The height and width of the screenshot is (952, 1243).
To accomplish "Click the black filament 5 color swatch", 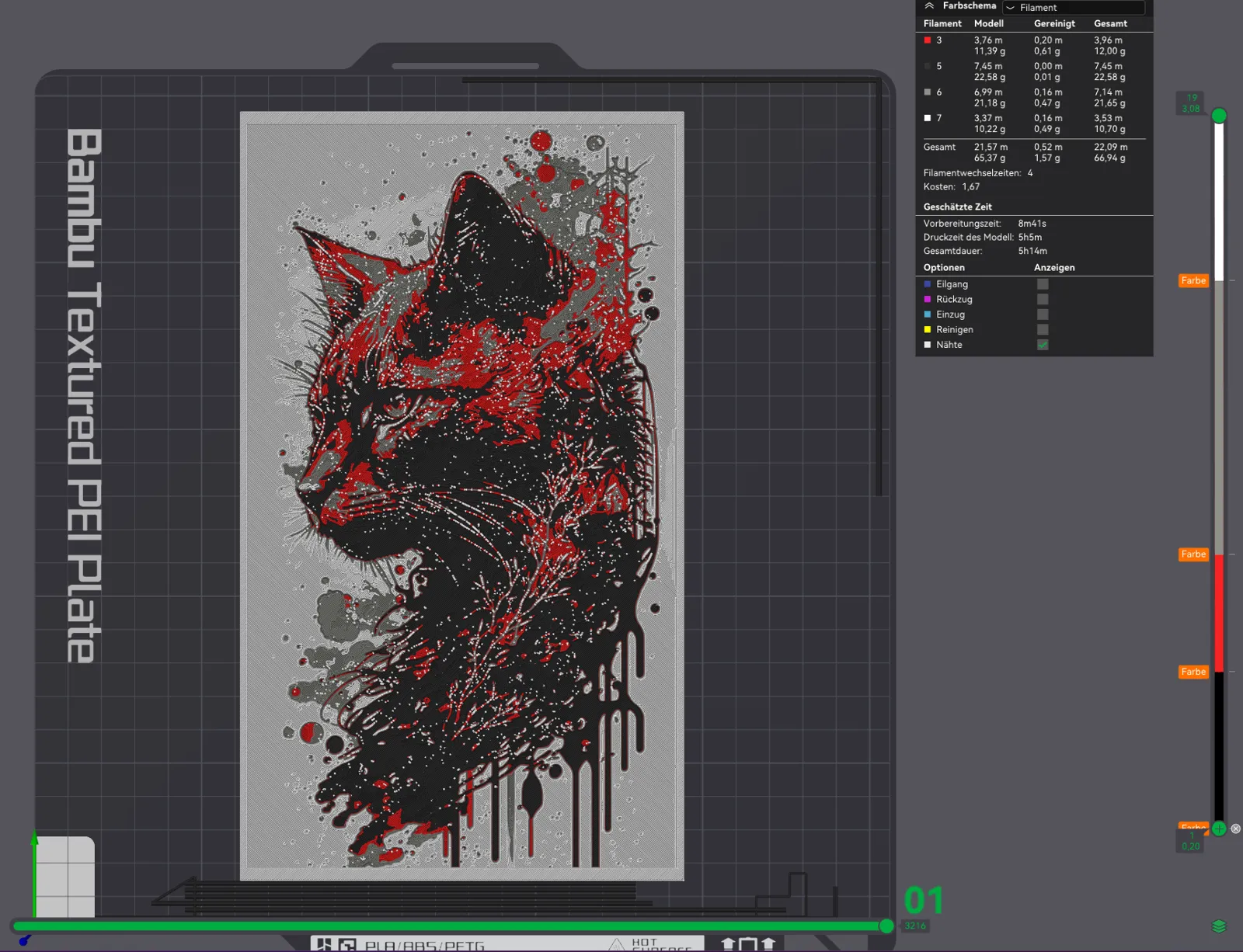I will point(928,67).
